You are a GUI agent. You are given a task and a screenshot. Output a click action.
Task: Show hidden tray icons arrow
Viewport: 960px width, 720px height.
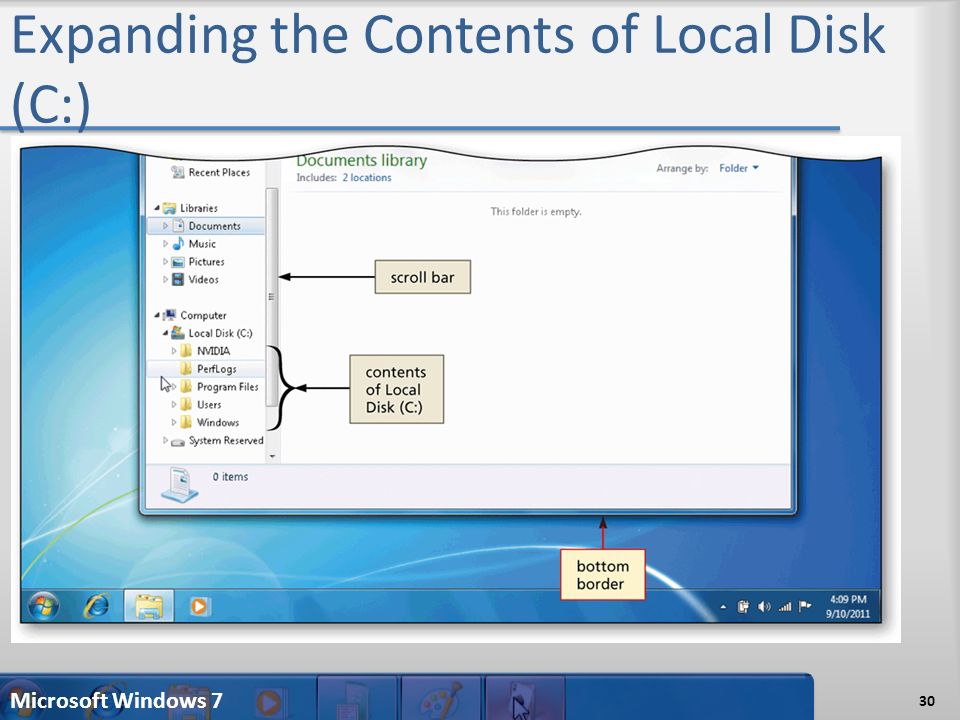(723, 607)
